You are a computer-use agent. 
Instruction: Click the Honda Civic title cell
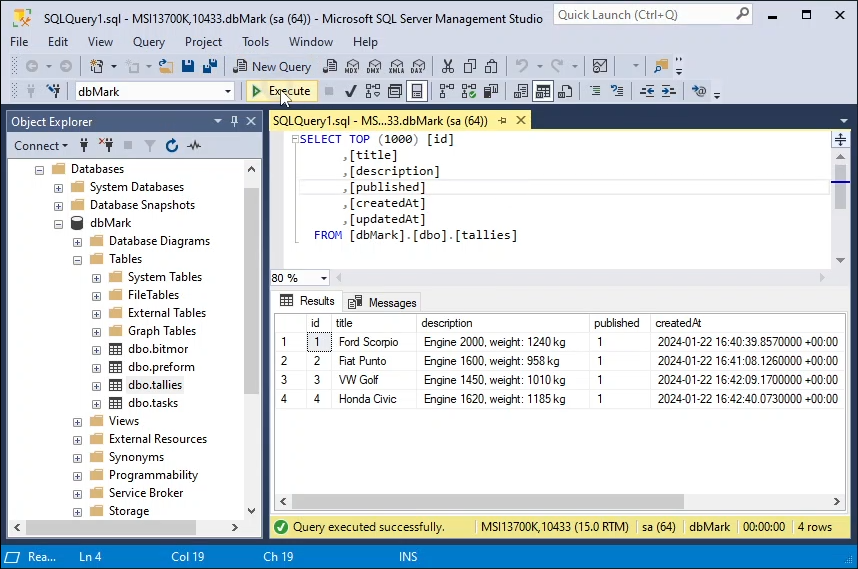pyautogui.click(x=374, y=399)
